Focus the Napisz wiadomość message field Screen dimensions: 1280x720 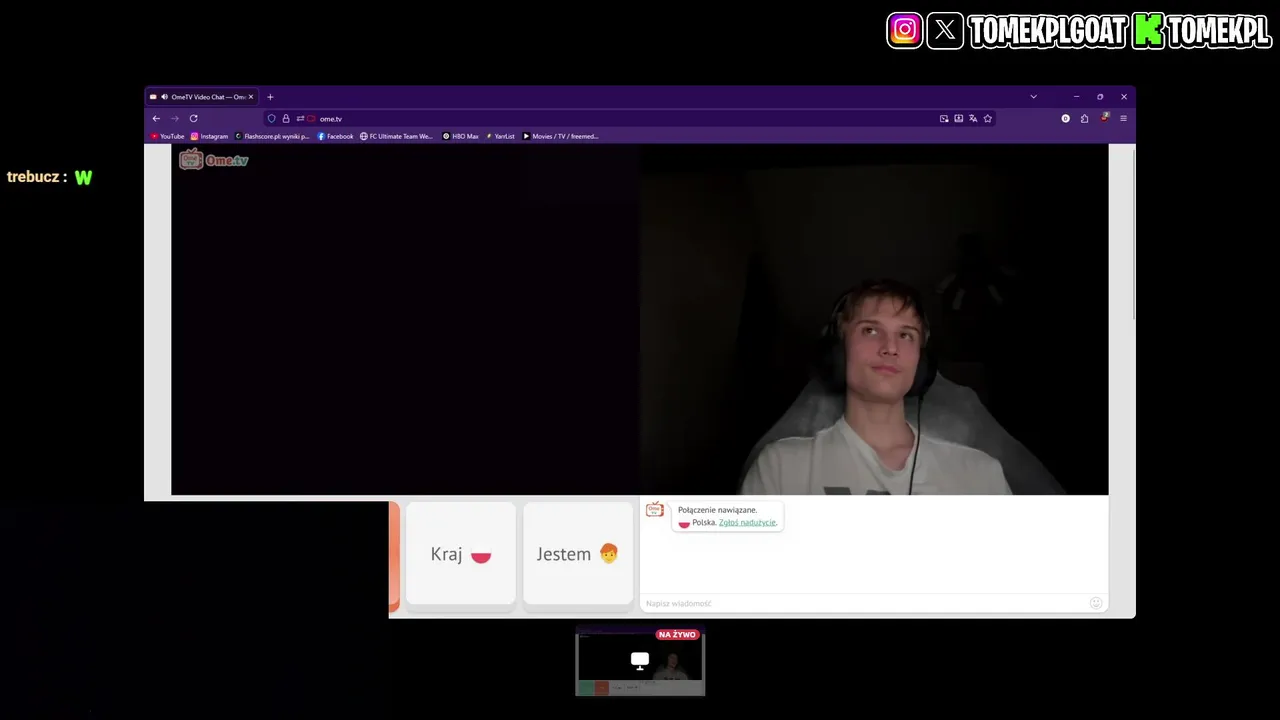pos(865,603)
